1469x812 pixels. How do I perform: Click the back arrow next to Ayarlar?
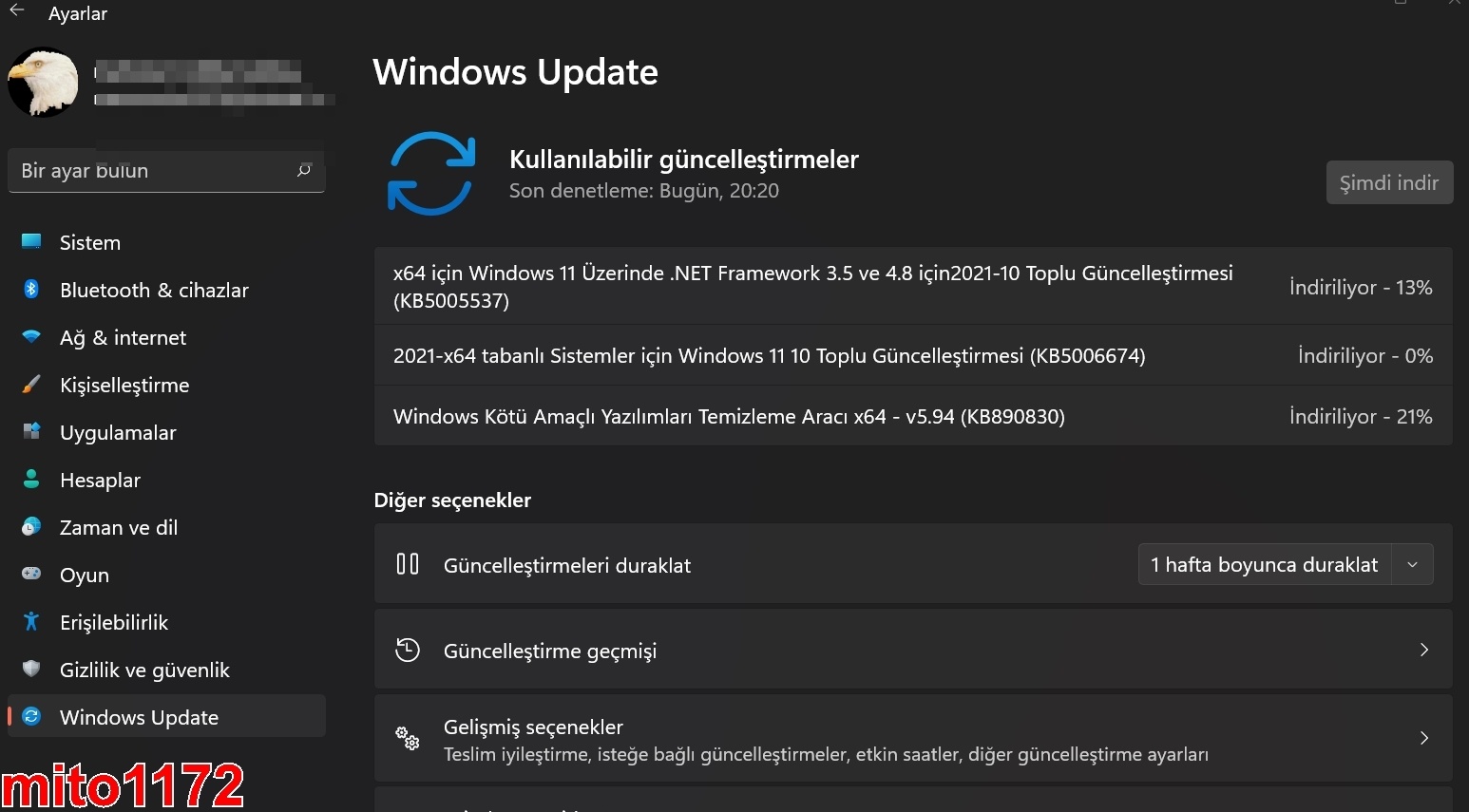click(x=17, y=10)
